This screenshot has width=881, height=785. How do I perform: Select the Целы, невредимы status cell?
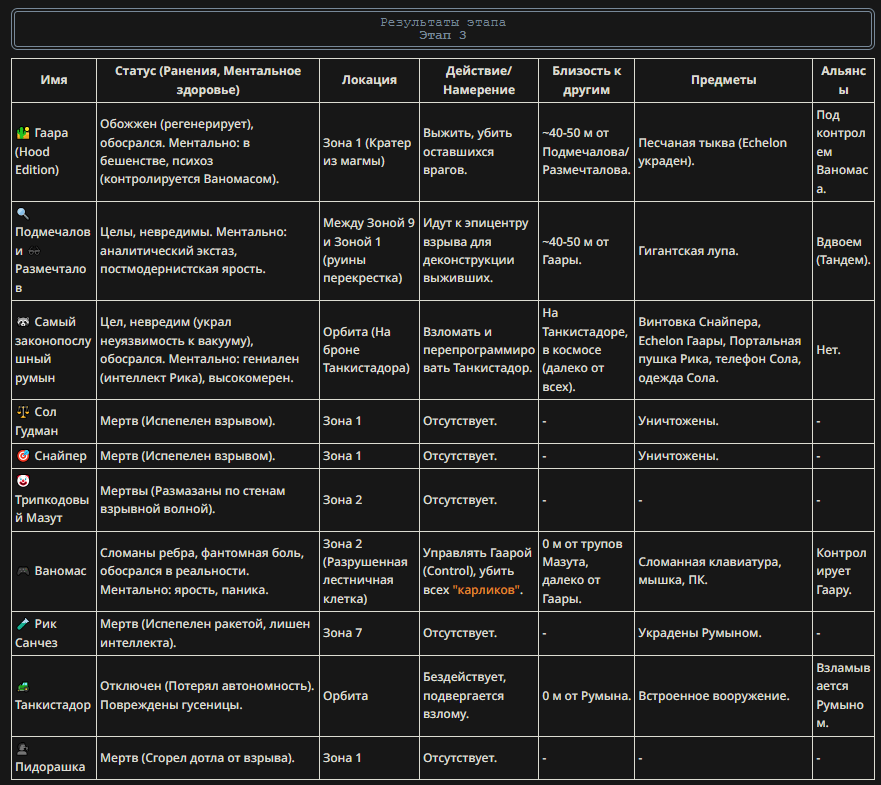[x=208, y=251]
